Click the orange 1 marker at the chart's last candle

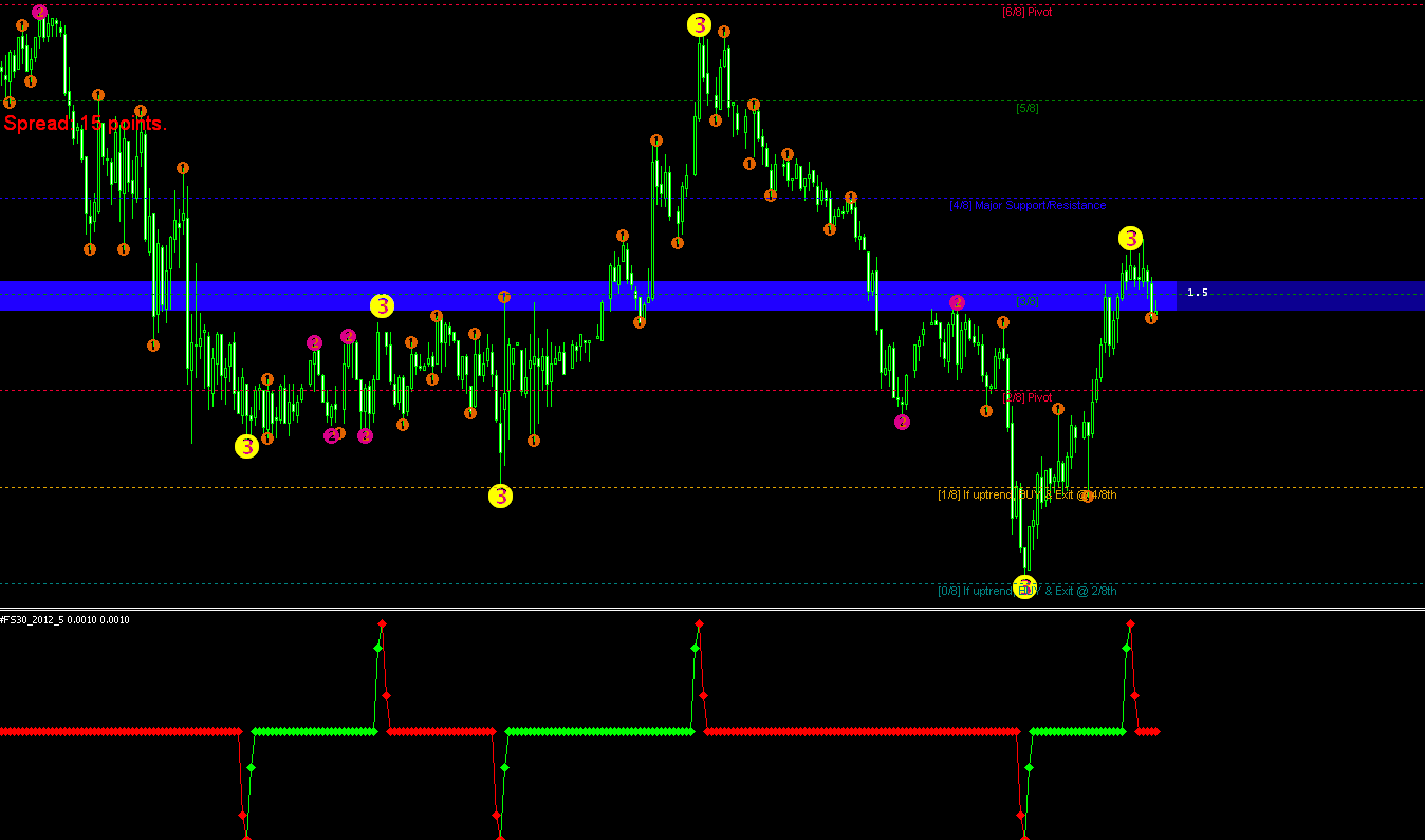(x=1151, y=318)
